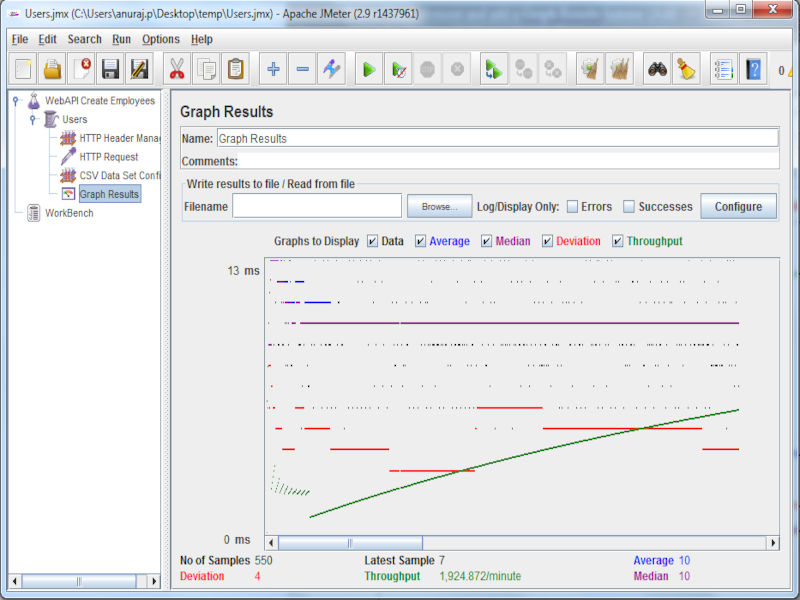Search with the binoculars icon

pos(657,68)
